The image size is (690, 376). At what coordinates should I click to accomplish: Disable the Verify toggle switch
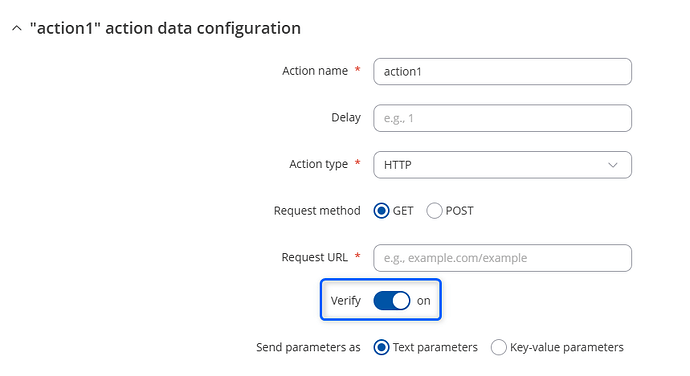pos(392,301)
